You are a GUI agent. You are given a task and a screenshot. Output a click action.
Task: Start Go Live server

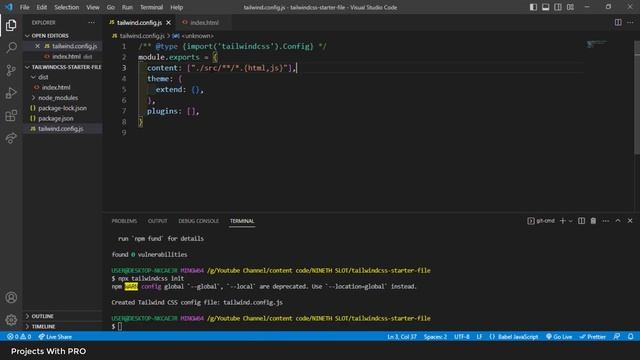point(559,337)
